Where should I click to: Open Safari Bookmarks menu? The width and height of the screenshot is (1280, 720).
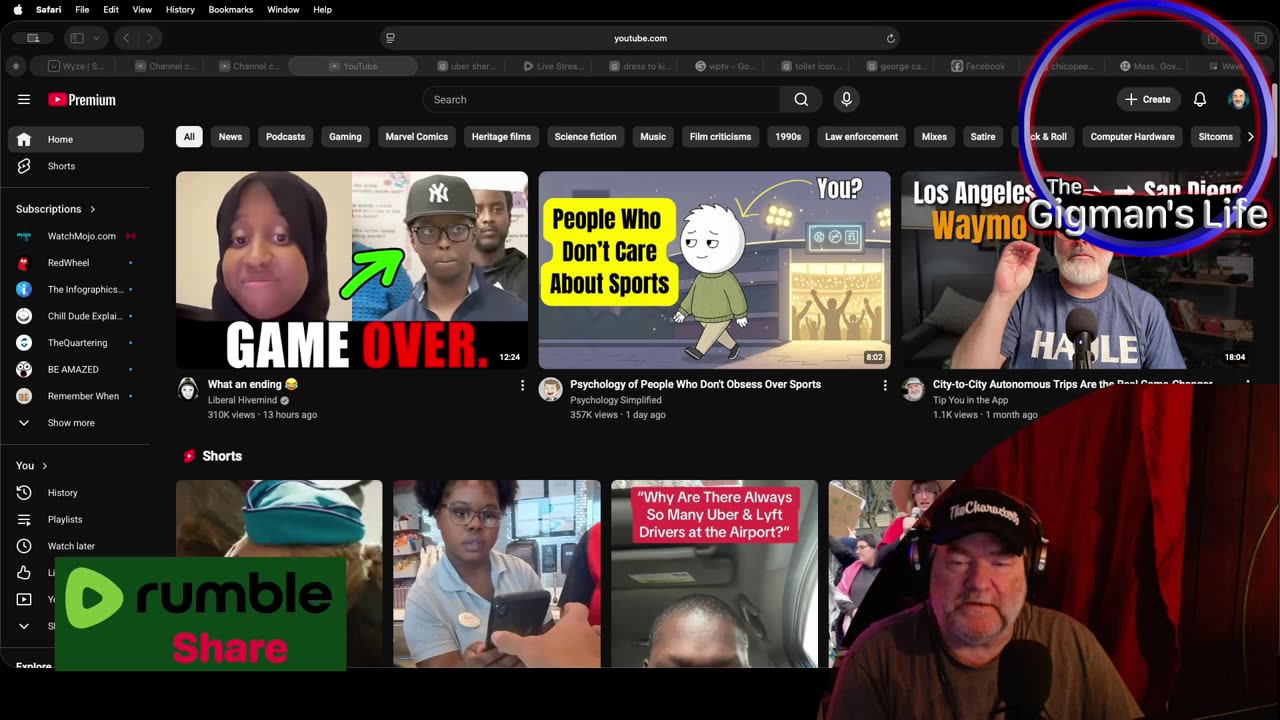click(x=231, y=9)
